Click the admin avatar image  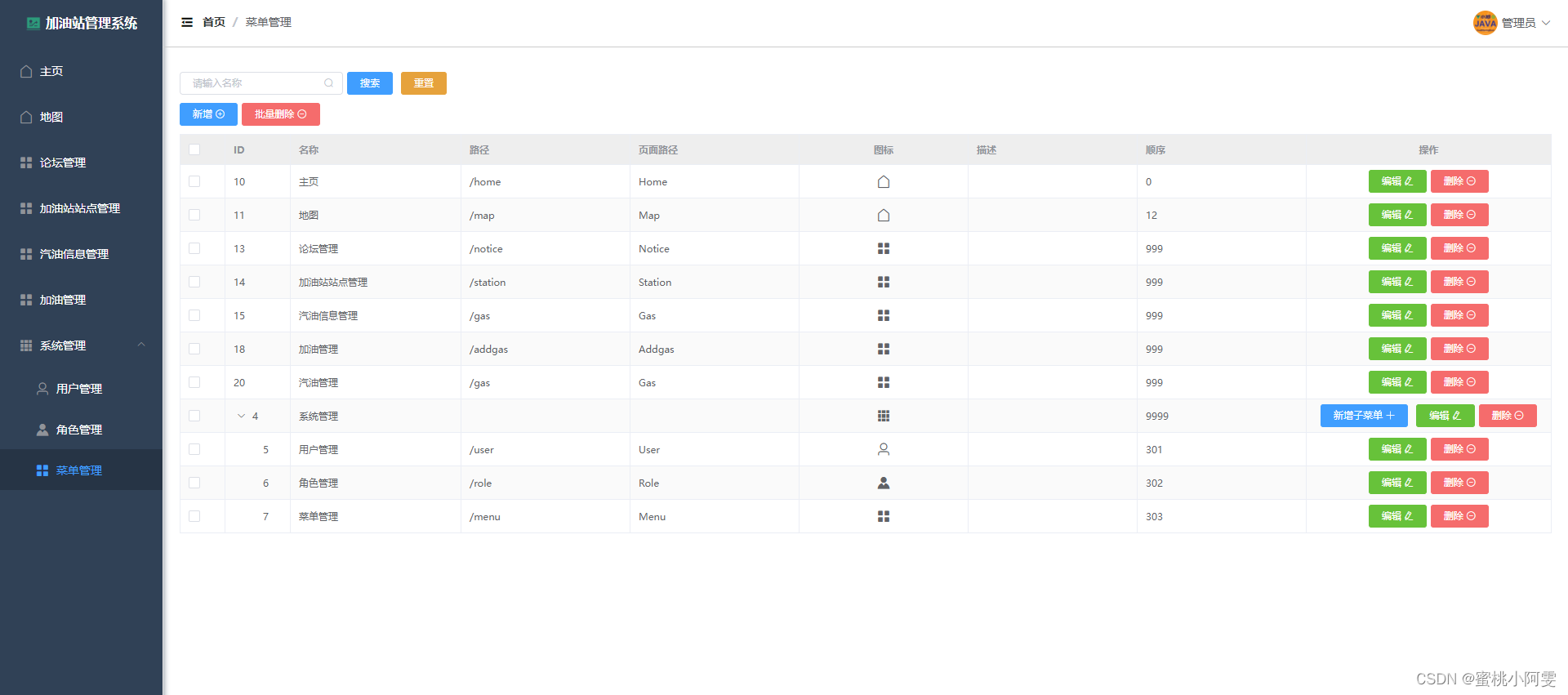pos(1485,23)
